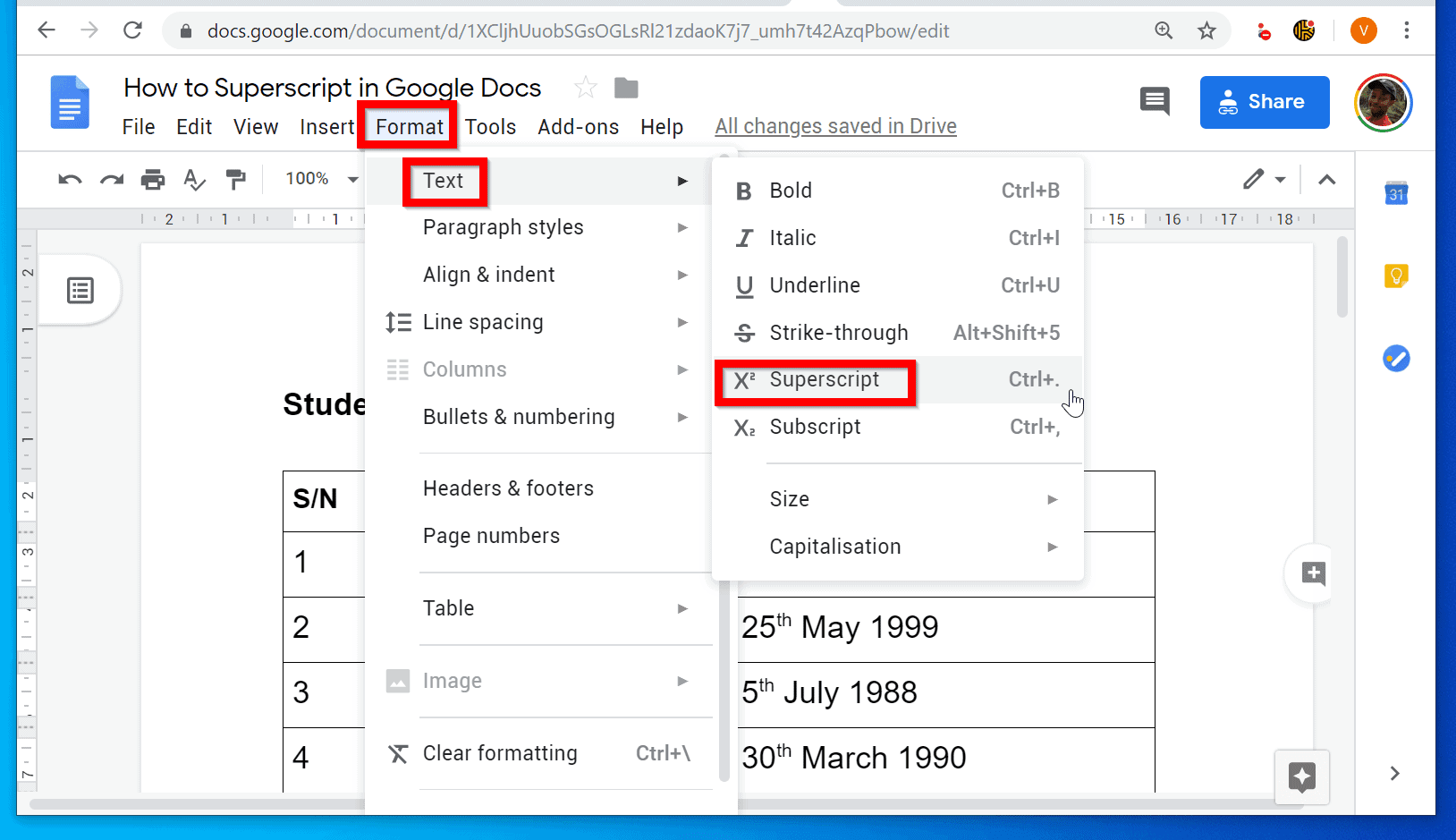Click the document title text
Screen dimensions: 1456x840
pyautogui.click(x=333, y=88)
